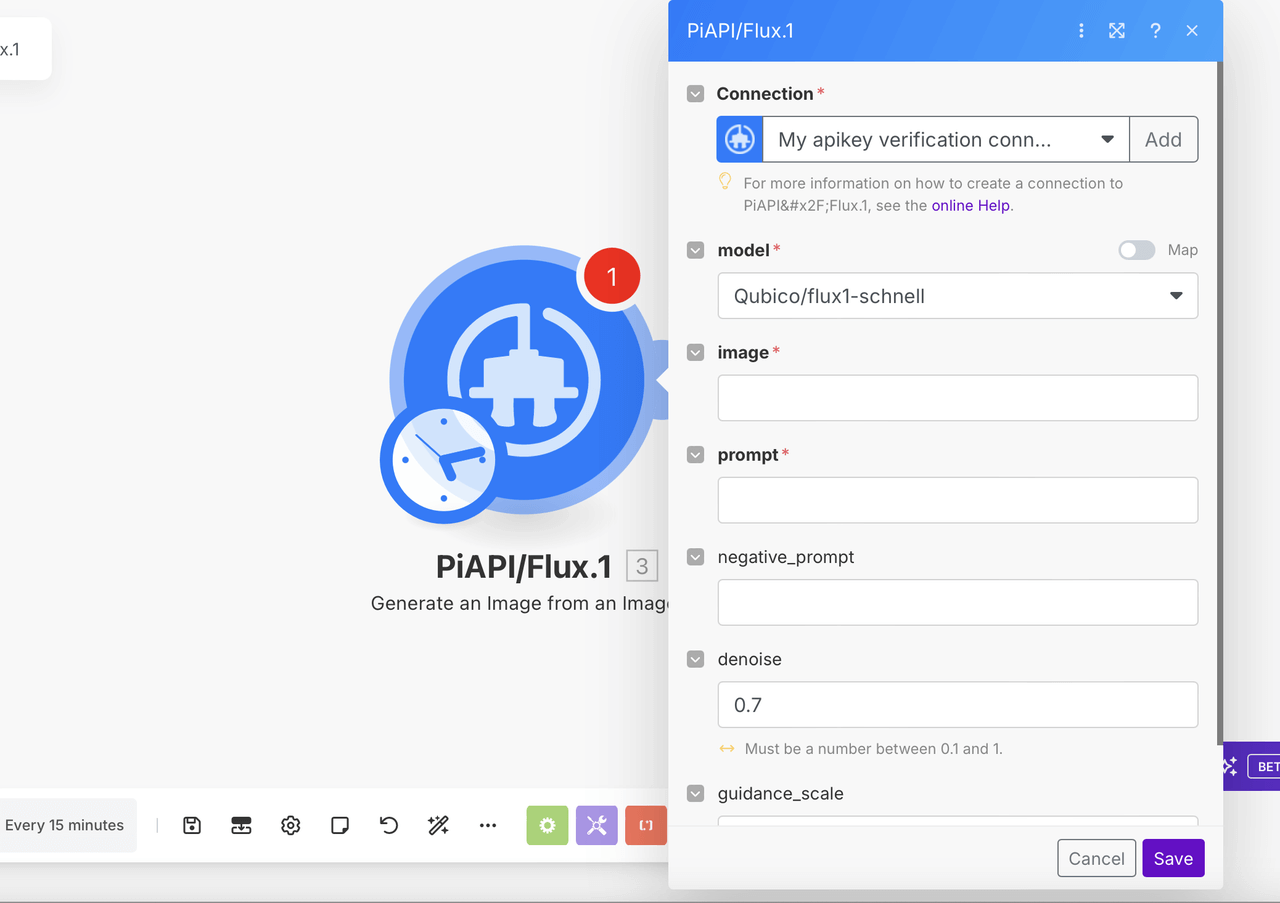Viewport: 1280px width, 903px height.
Task: Click the online Help link
Action: pos(969,205)
